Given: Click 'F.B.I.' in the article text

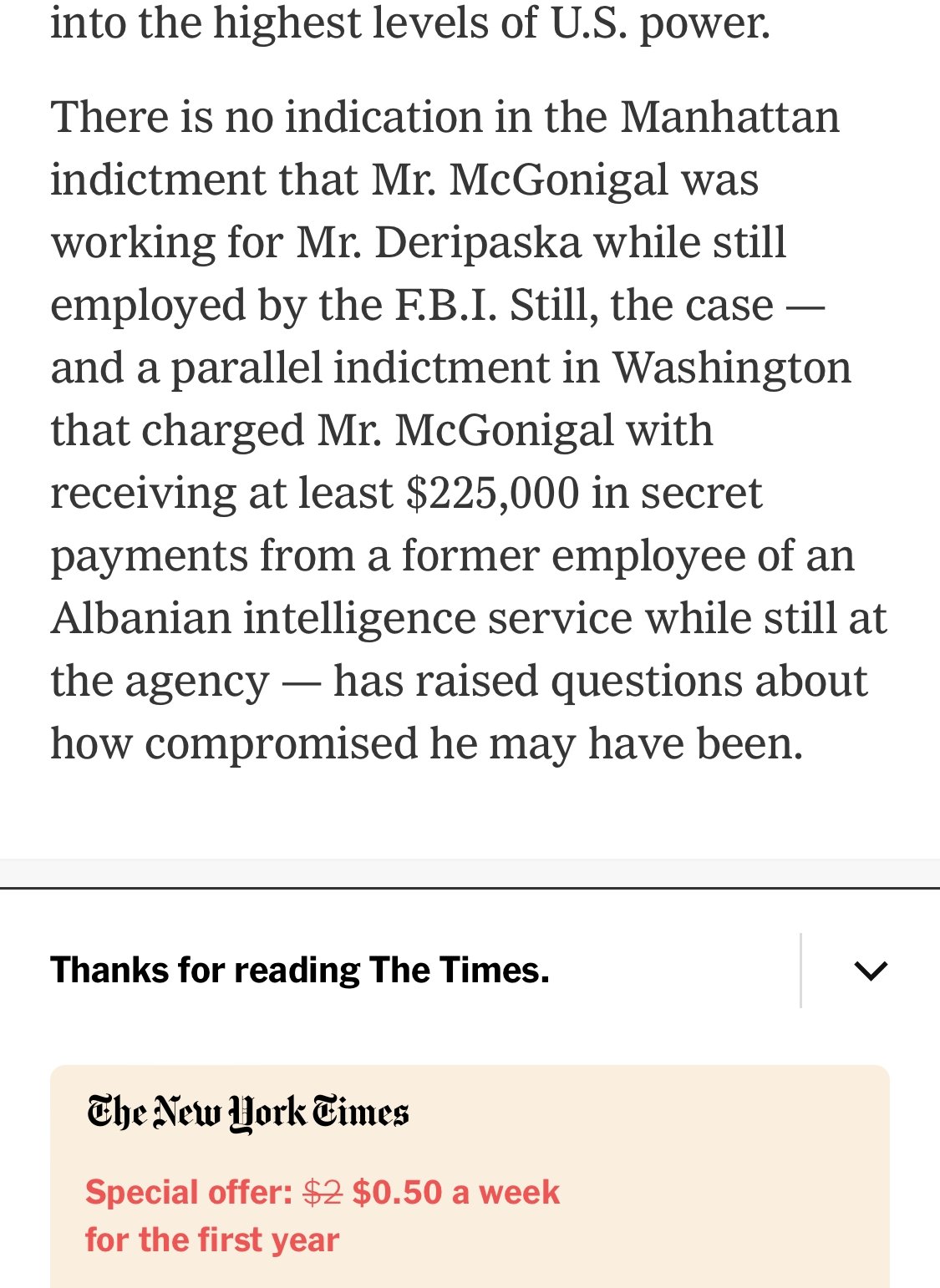Looking at the screenshot, I should 445,305.
